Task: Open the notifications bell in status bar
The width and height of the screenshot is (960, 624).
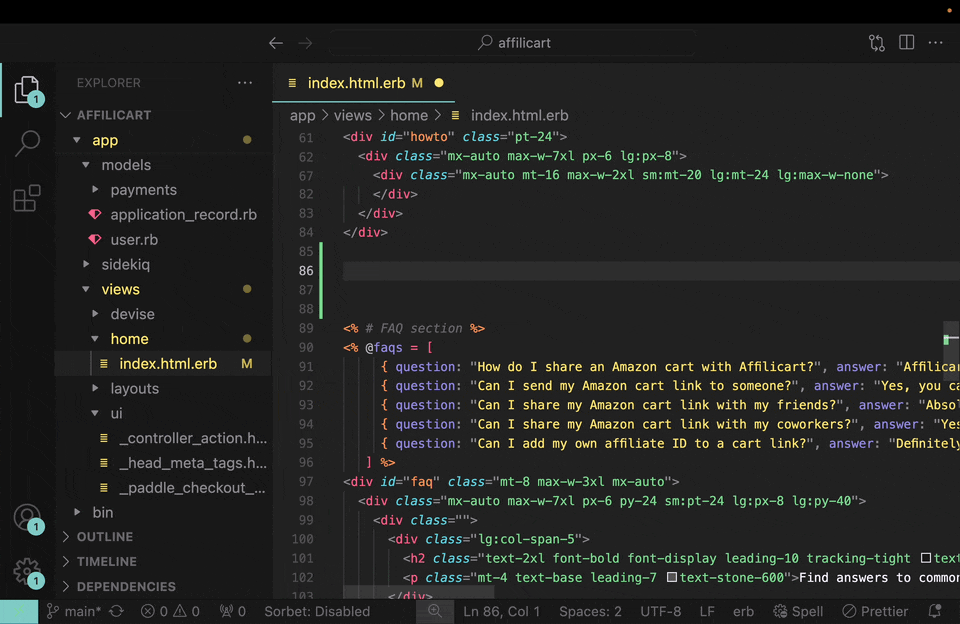Action: pyautogui.click(x=934, y=611)
